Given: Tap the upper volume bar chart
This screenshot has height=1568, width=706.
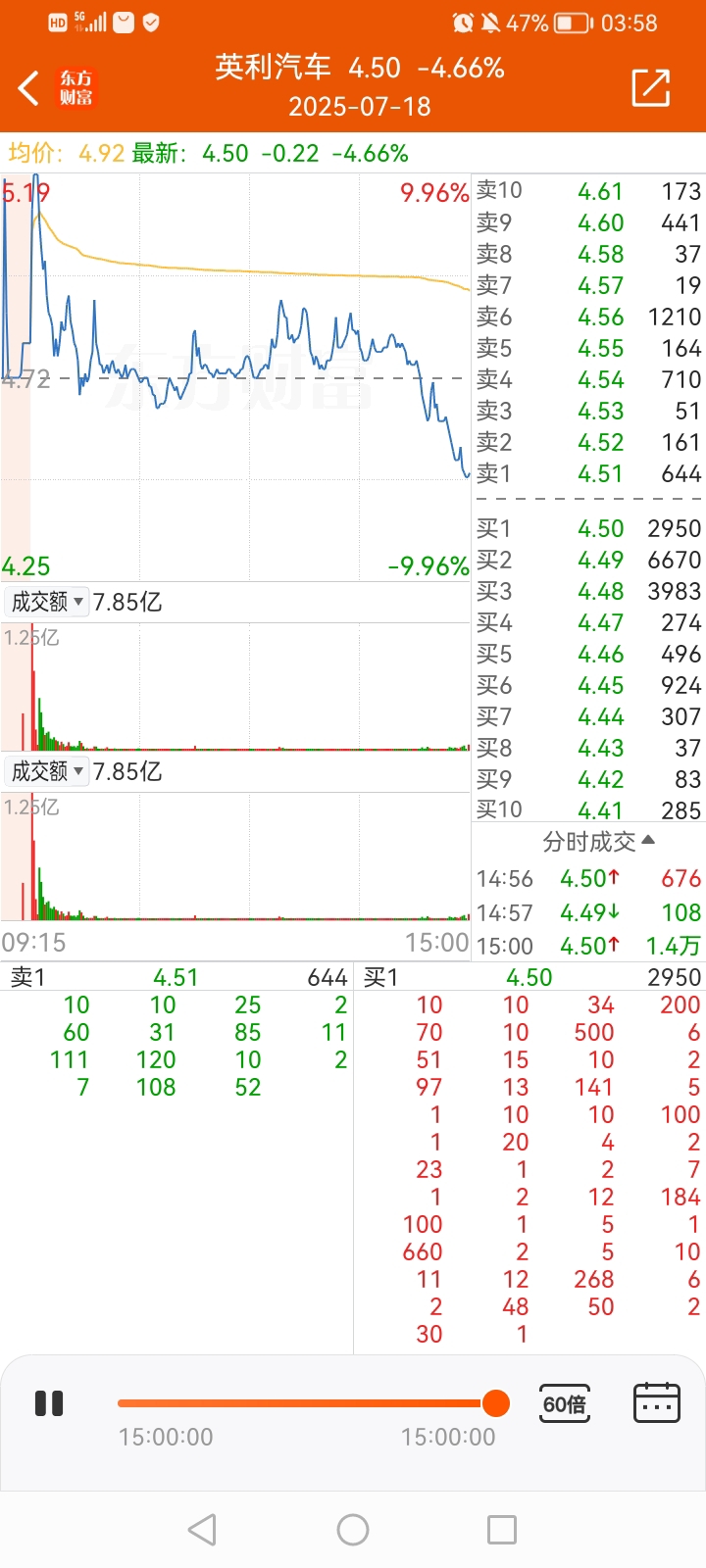Looking at the screenshot, I should 235,686.
